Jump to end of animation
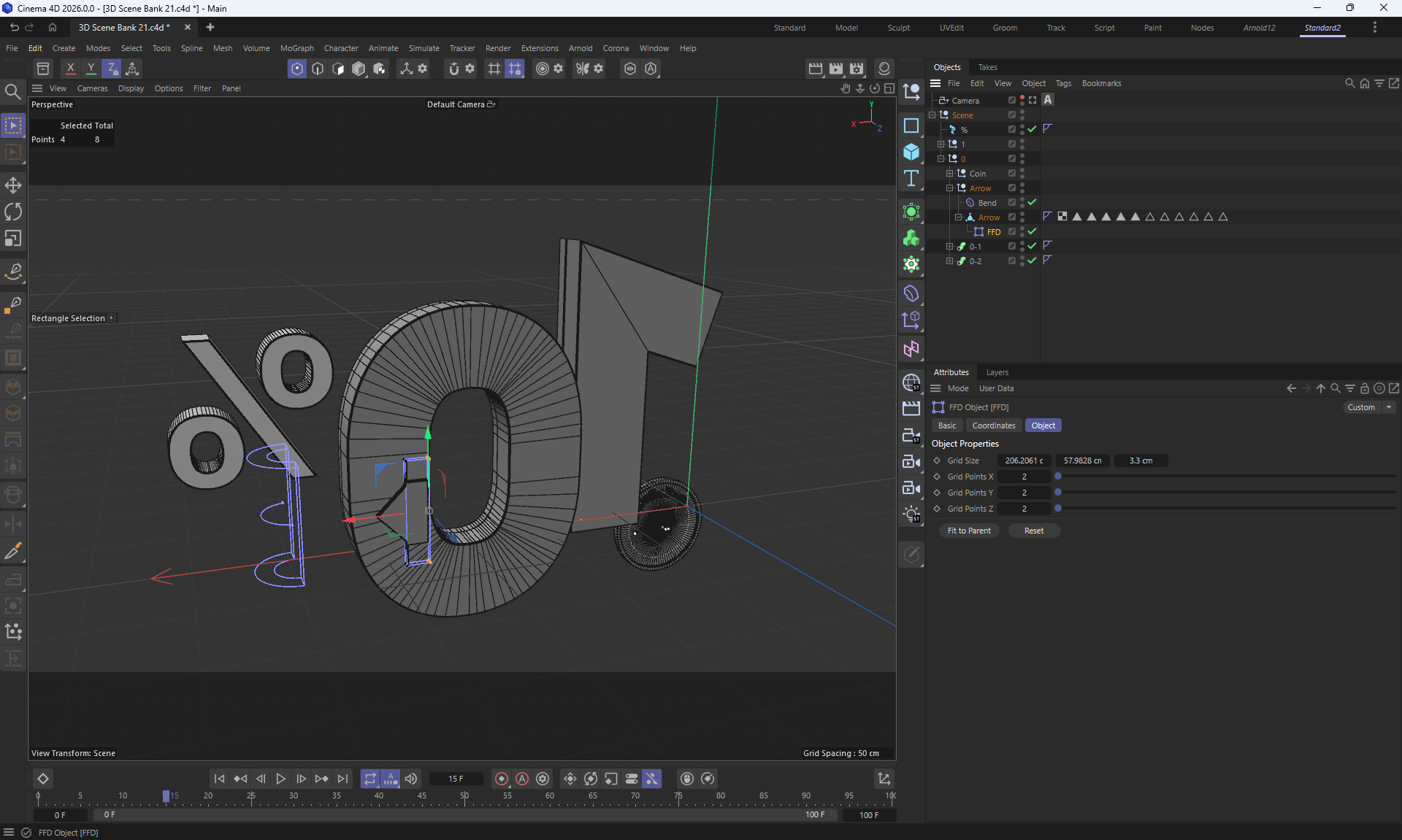 342,779
